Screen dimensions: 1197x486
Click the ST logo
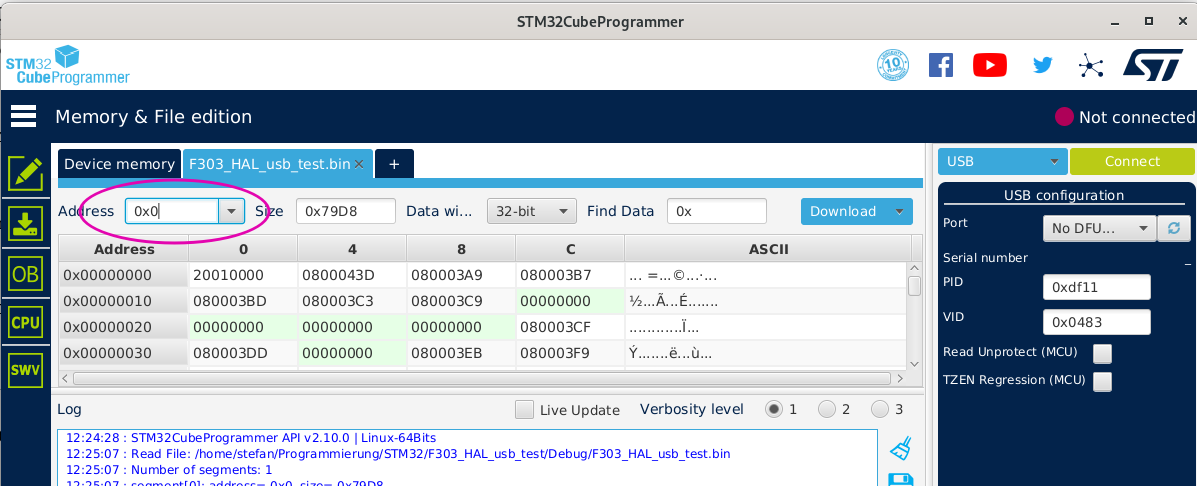pos(1153,65)
